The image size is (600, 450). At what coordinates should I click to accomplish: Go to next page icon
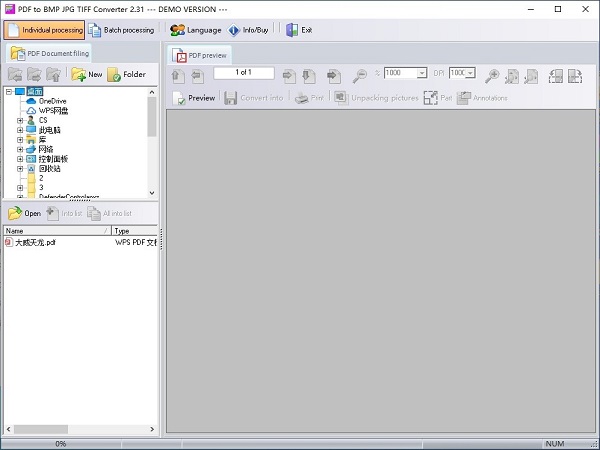click(289, 76)
